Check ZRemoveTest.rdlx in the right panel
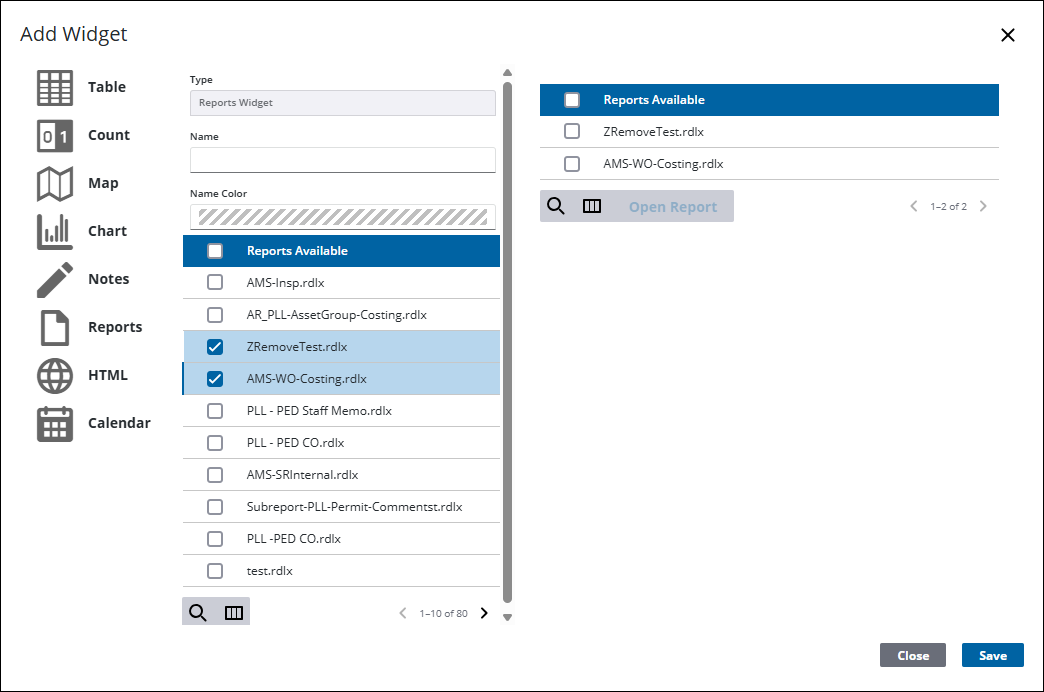The height and width of the screenshot is (692, 1044). click(x=572, y=131)
